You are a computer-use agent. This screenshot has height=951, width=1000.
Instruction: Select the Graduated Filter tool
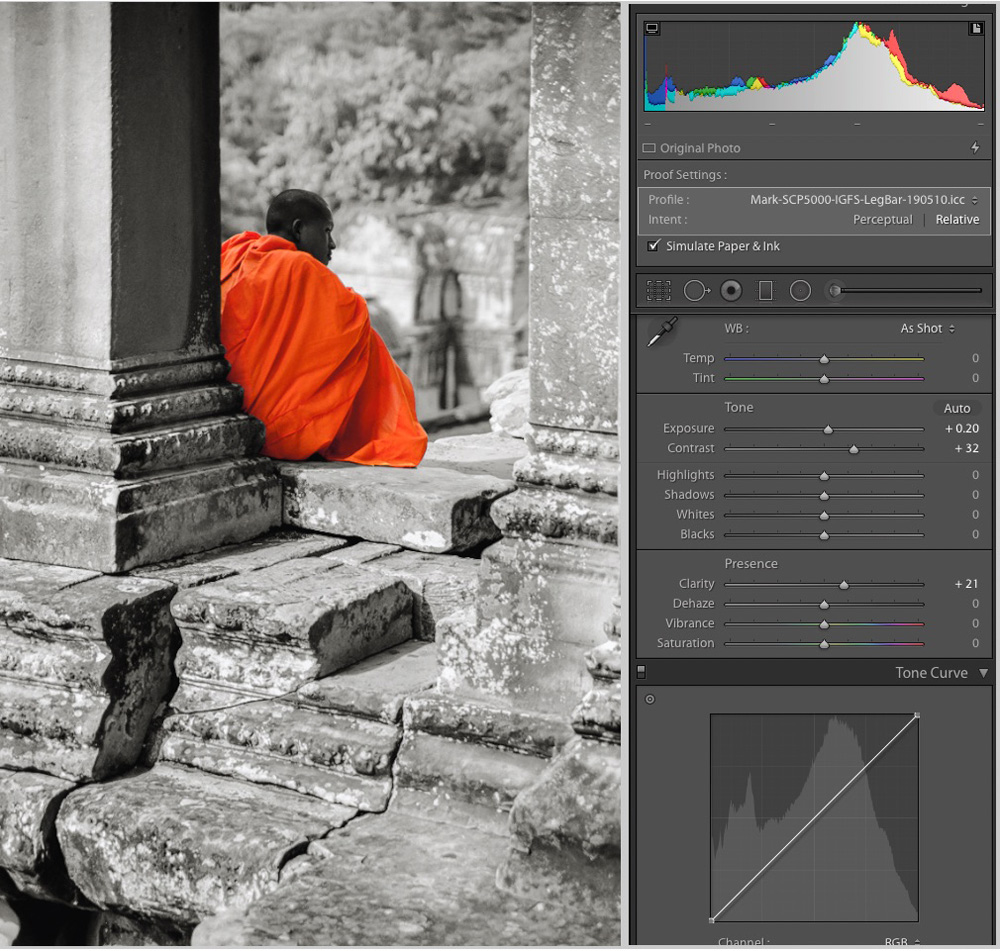click(766, 291)
